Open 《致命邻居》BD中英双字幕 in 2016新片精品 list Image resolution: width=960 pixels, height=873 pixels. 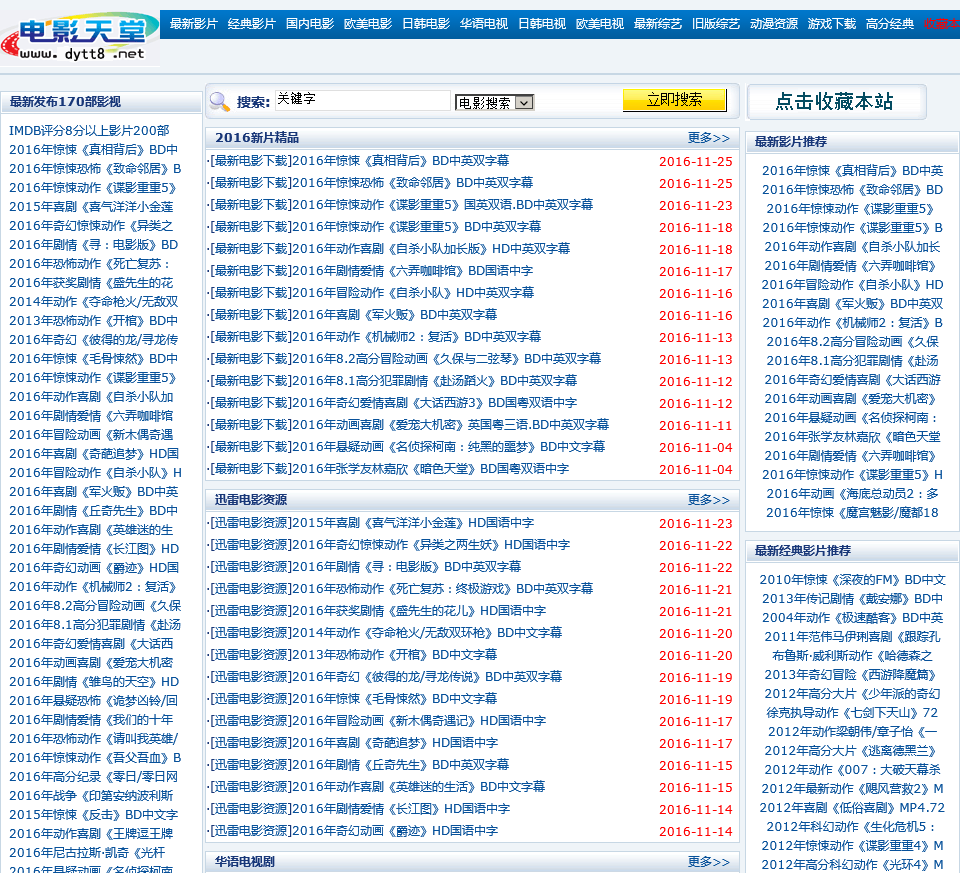[412, 183]
